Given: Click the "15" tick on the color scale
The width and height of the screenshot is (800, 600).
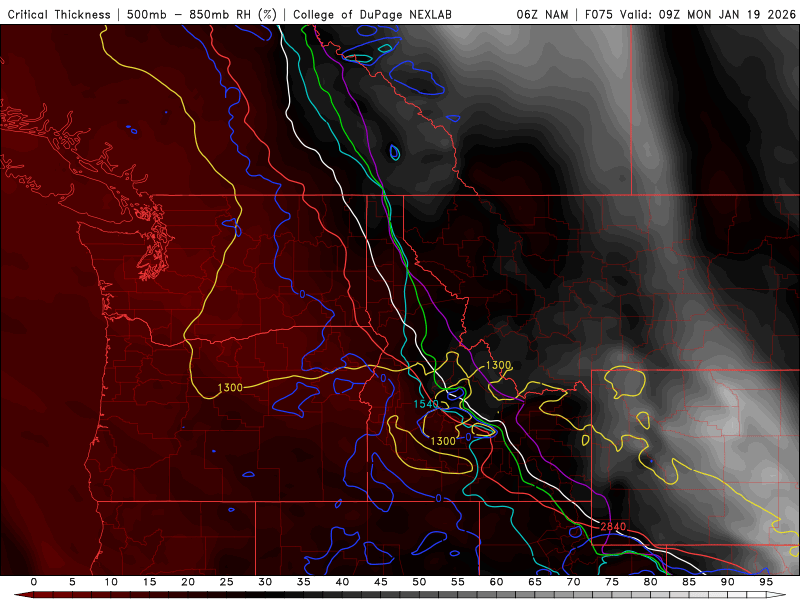Looking at the screenshot, I should click(149, 582).
